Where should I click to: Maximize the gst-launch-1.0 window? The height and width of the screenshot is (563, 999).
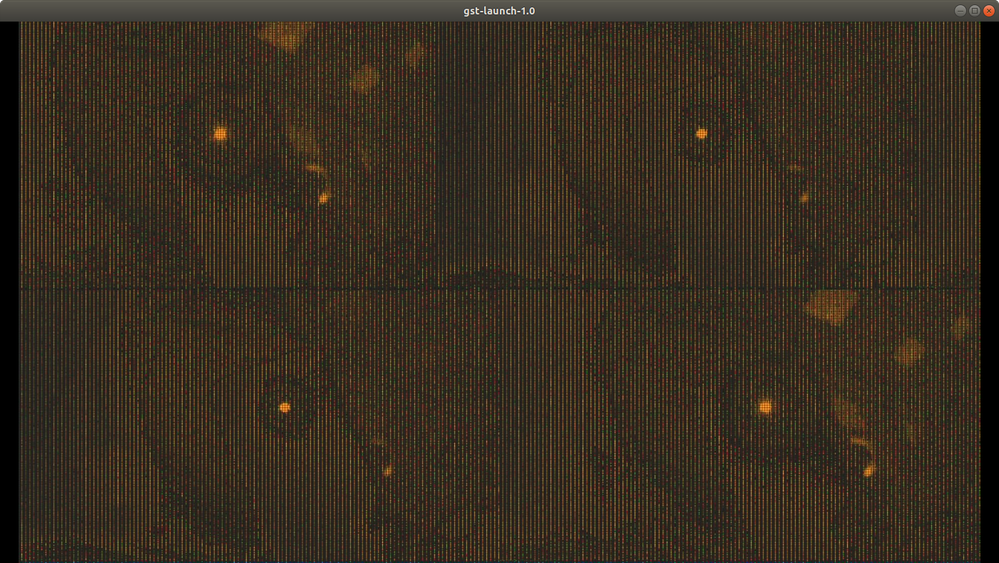click(x=975, y=11)
